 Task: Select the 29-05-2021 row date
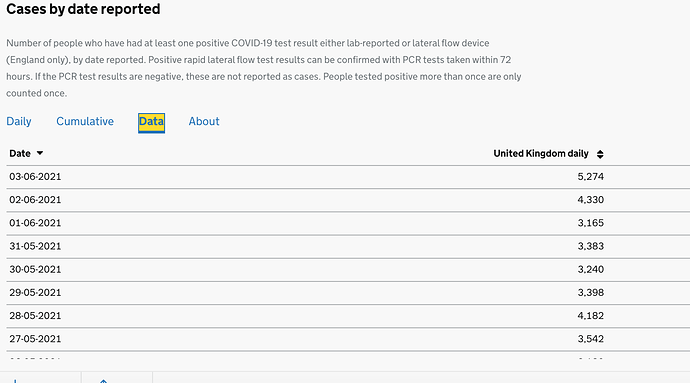coord(35,293)
